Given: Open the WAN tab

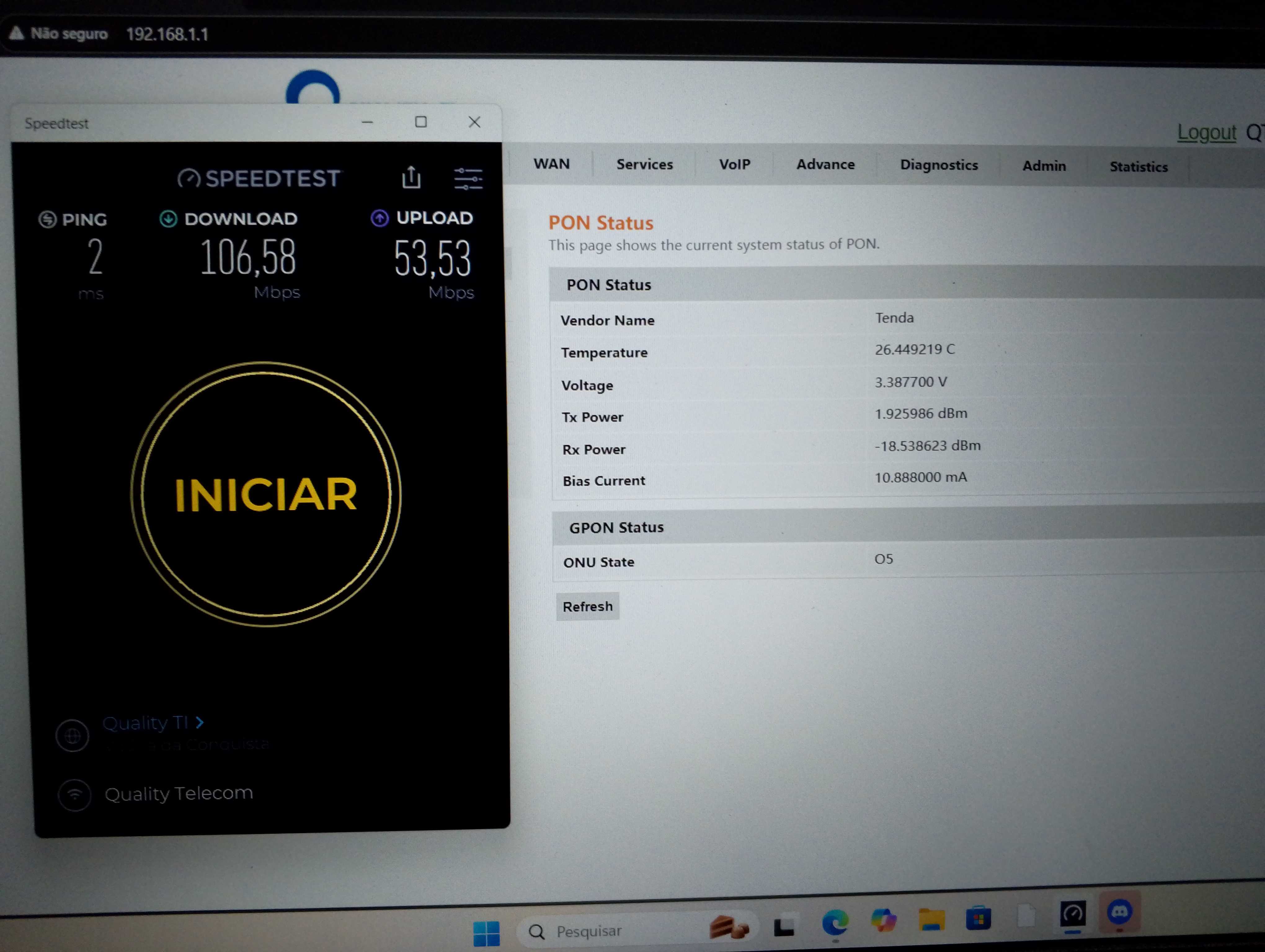Looking at the screenshot, I should point(551,164).
